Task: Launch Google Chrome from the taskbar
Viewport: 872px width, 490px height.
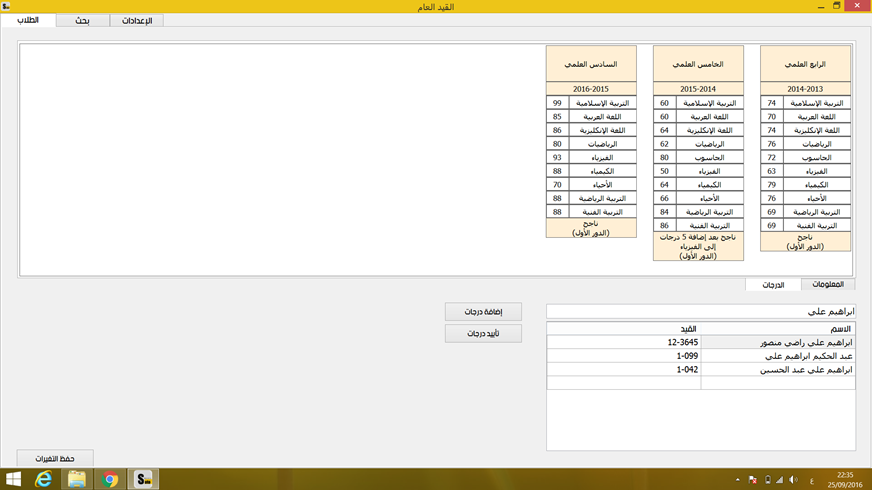Action: point(110,479)
